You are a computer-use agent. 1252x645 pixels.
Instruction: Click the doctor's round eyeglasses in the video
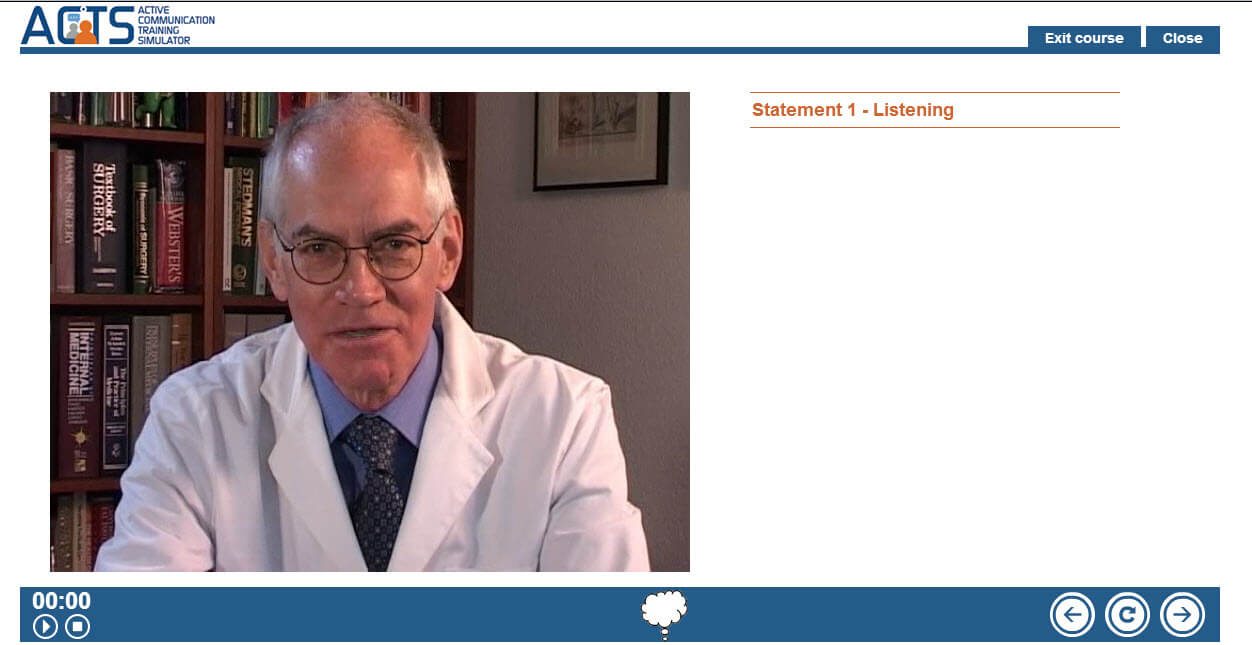coord(355,253)
